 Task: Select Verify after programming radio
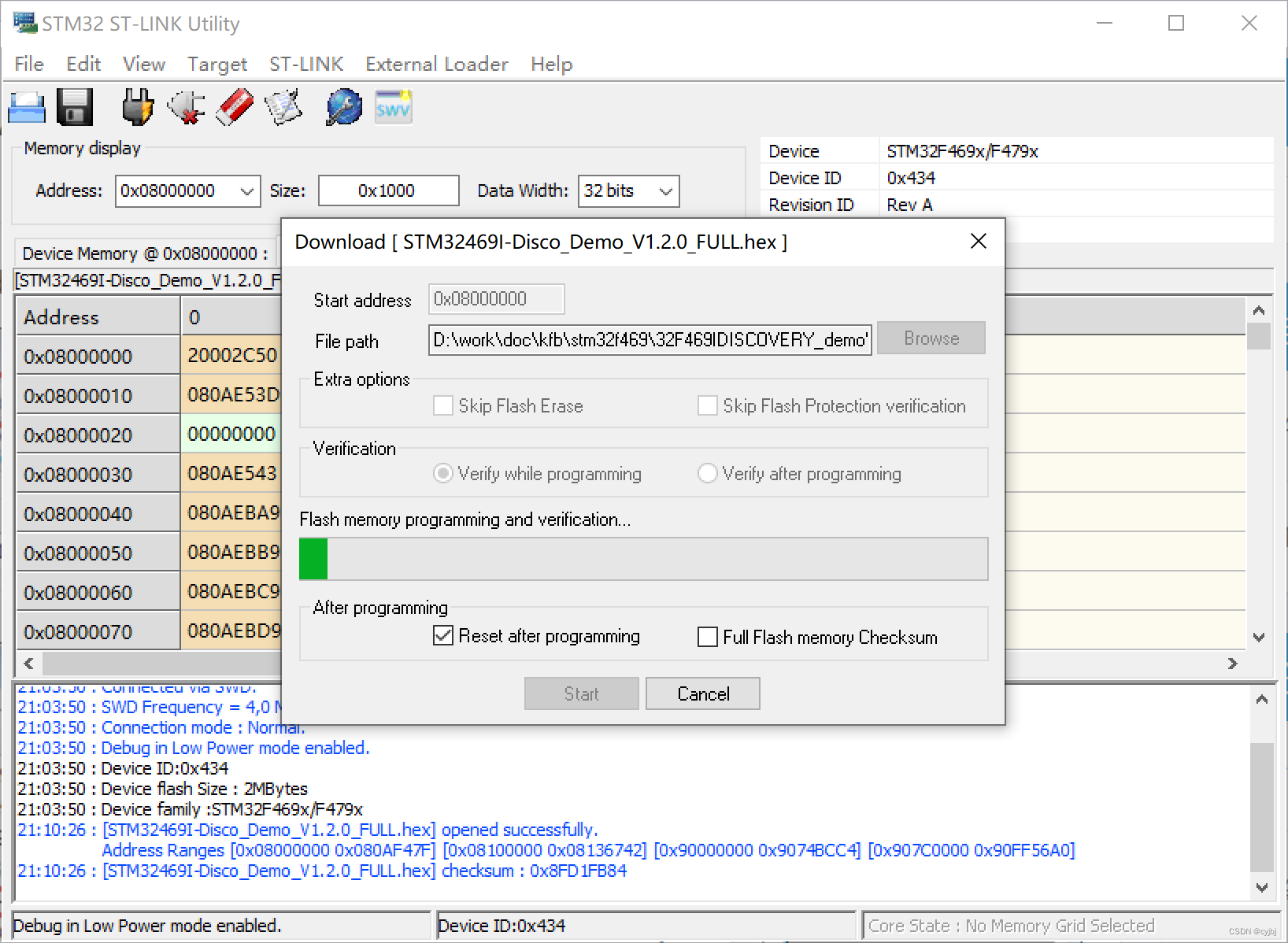[708, 473]
